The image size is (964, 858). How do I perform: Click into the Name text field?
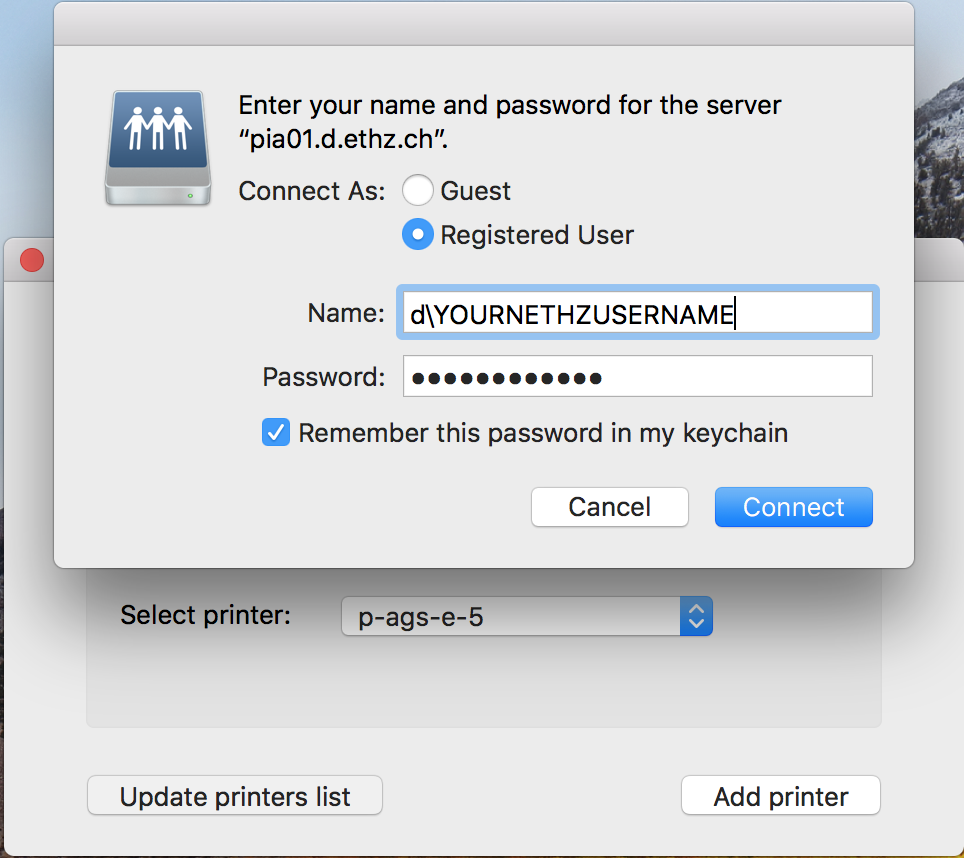(638, 312)
